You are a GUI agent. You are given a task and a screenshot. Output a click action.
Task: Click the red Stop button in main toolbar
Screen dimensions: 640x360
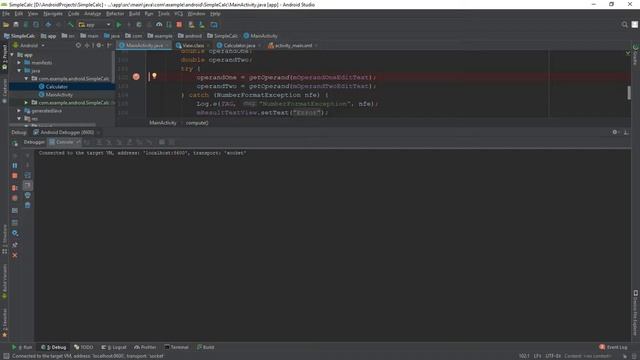(179, 25)
